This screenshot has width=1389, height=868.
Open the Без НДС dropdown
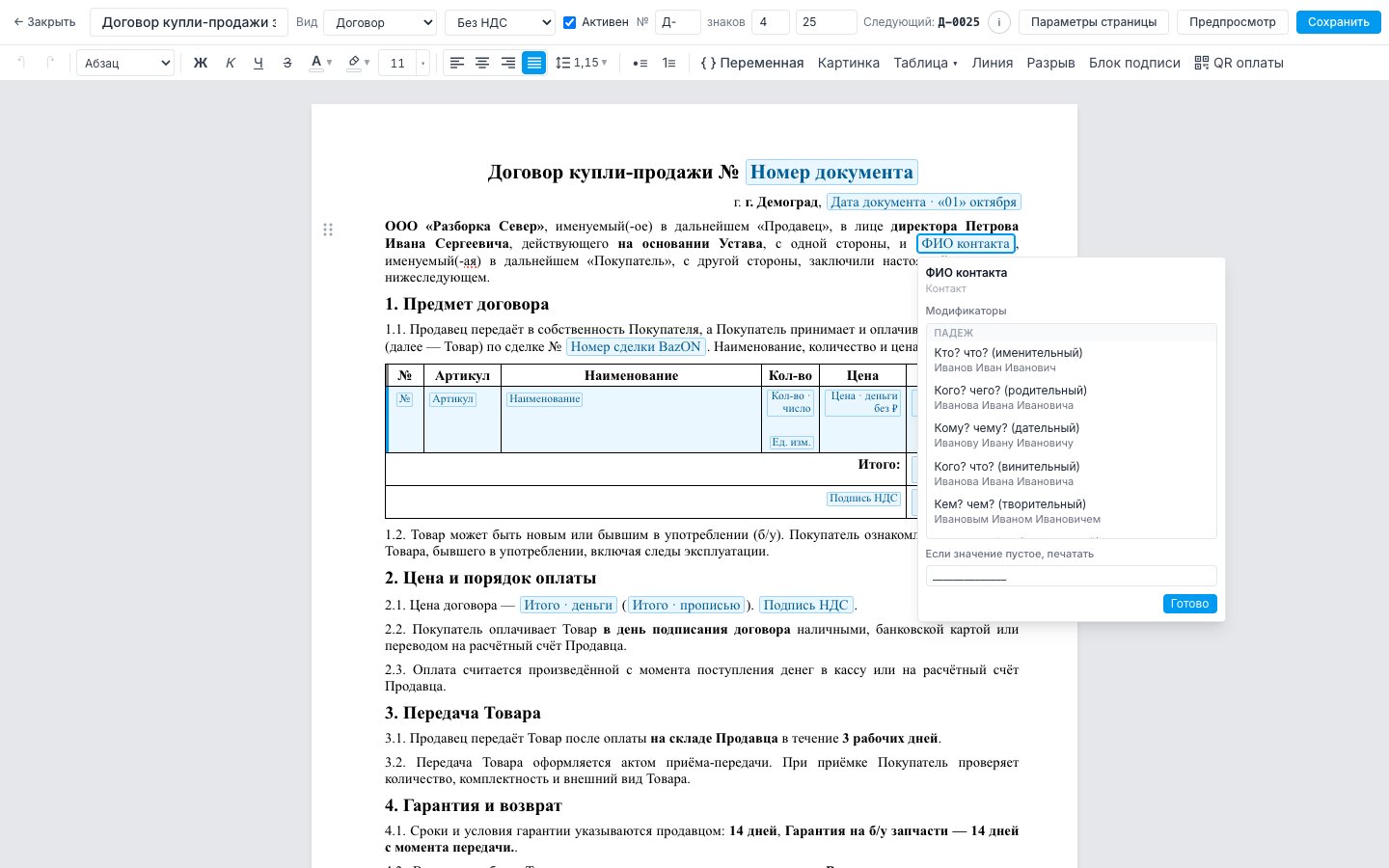pos(500,22)
